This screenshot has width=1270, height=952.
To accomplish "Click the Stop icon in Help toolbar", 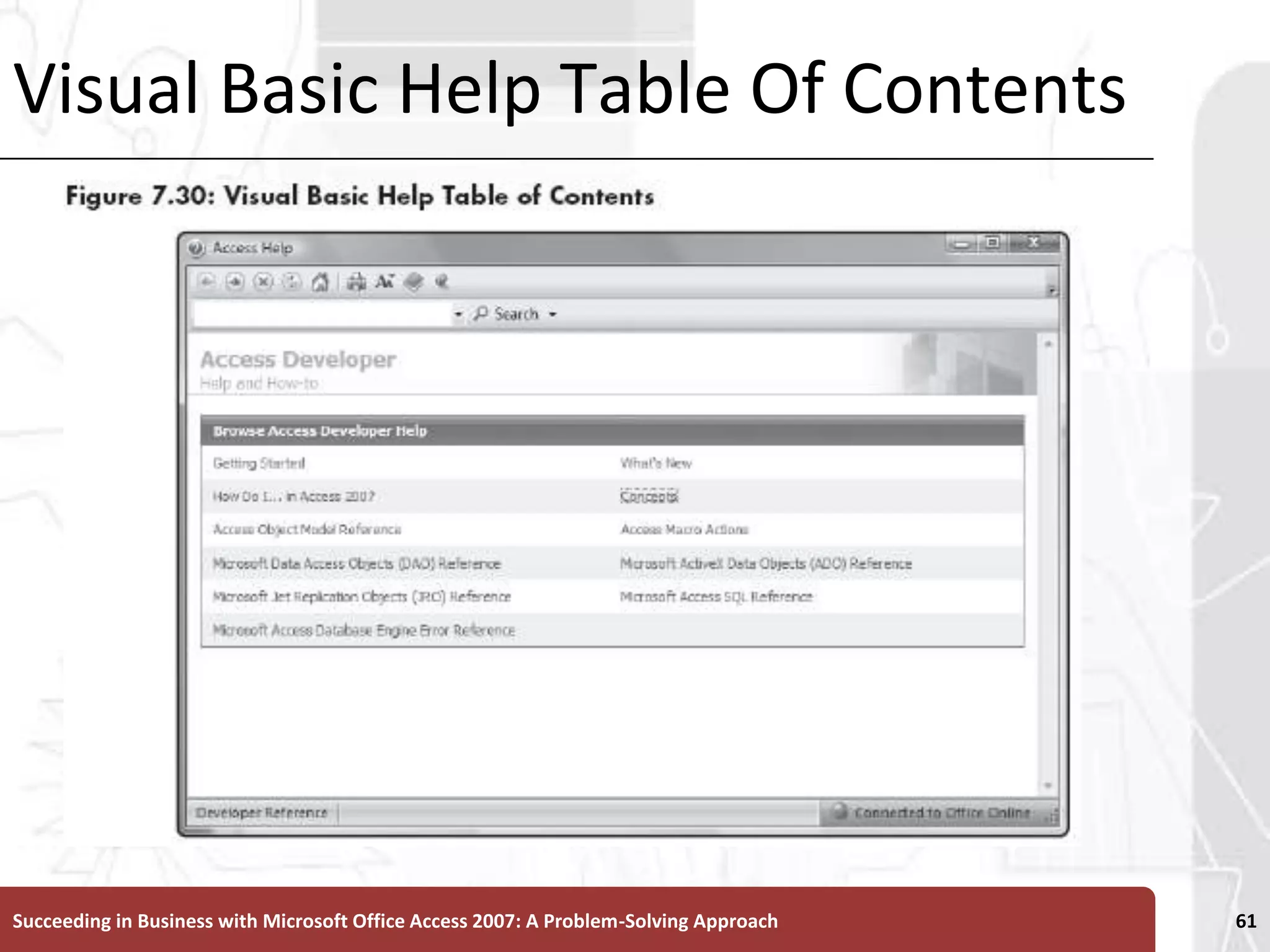I will (264, 282).
